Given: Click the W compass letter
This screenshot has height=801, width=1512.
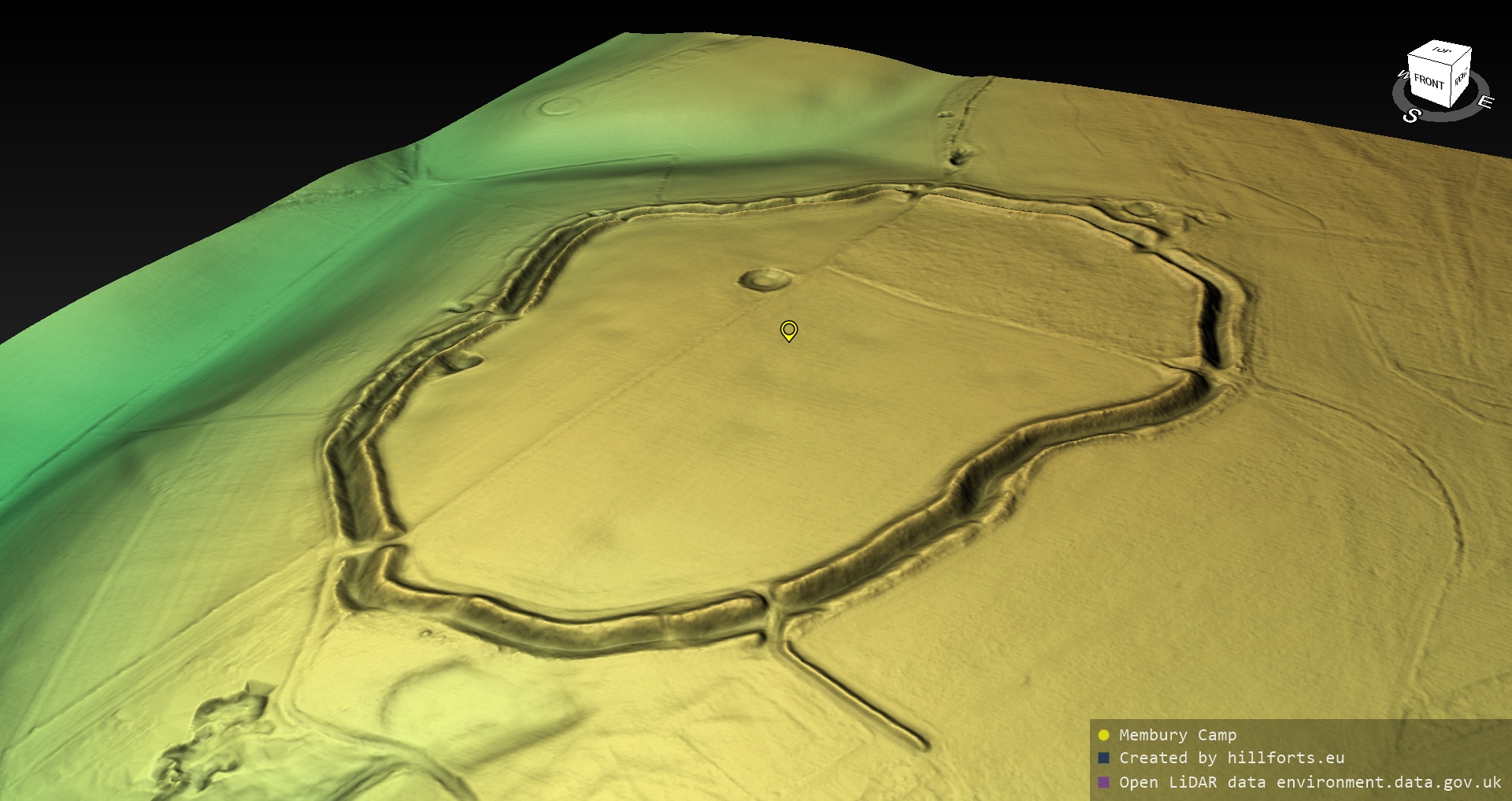Looking at the screenshot, I should click(x=1402, y=76).
